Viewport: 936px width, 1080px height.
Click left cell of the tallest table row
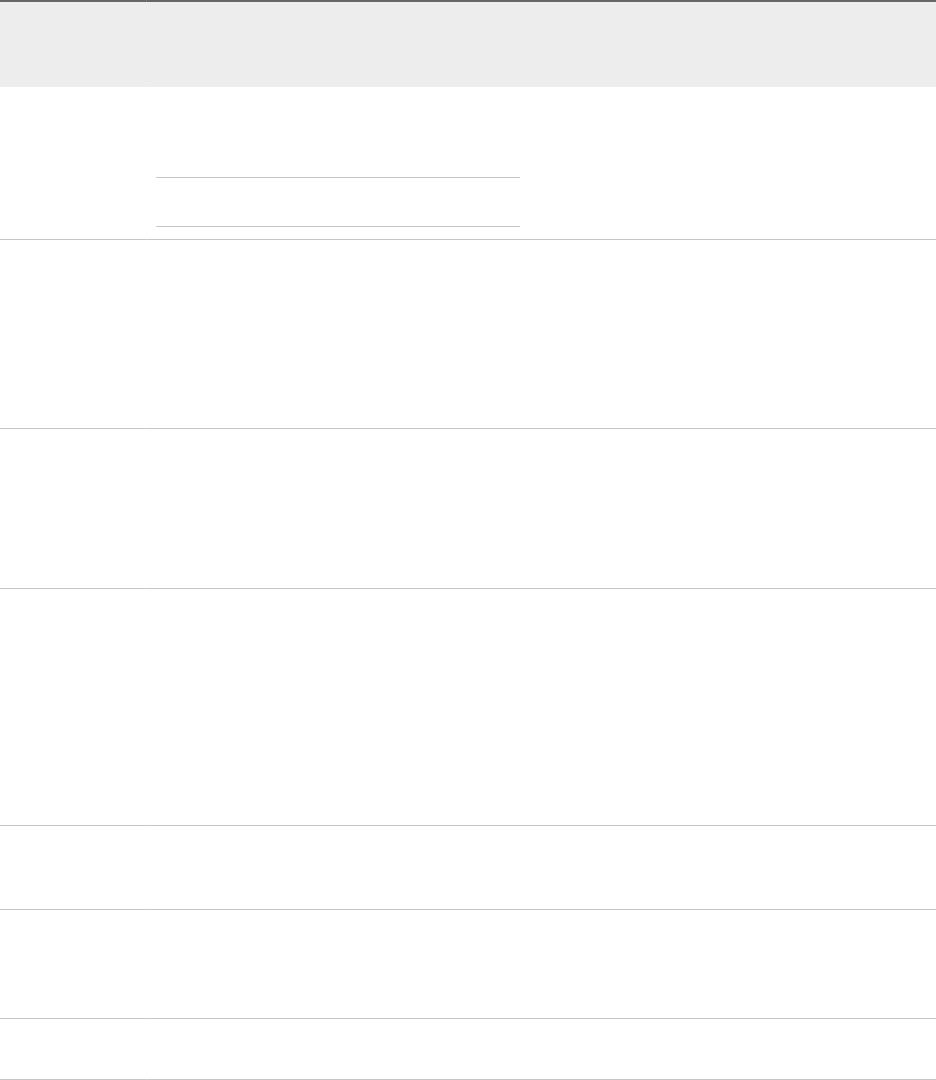pos(73,706)
